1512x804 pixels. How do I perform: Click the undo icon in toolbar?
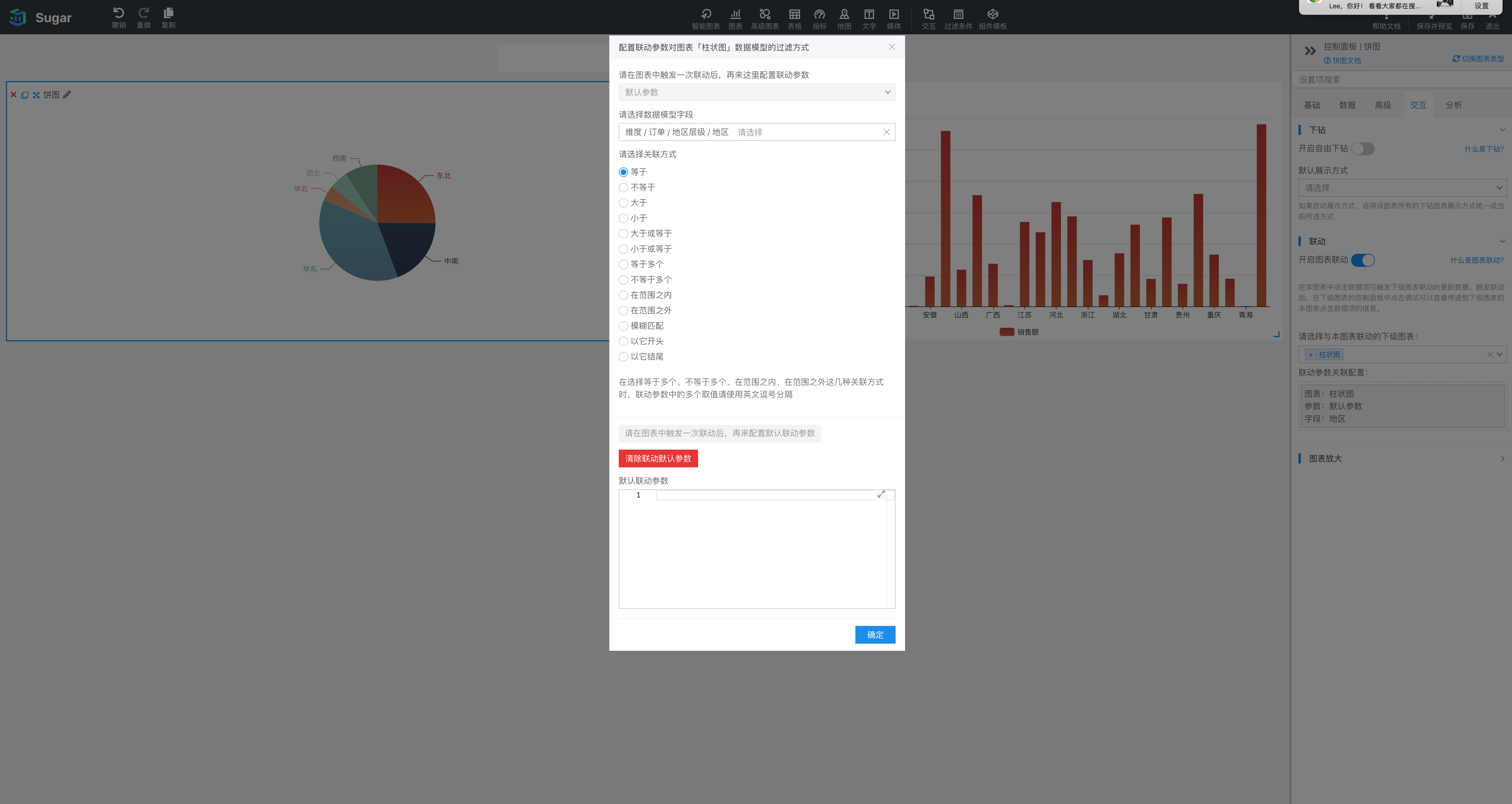119,14
